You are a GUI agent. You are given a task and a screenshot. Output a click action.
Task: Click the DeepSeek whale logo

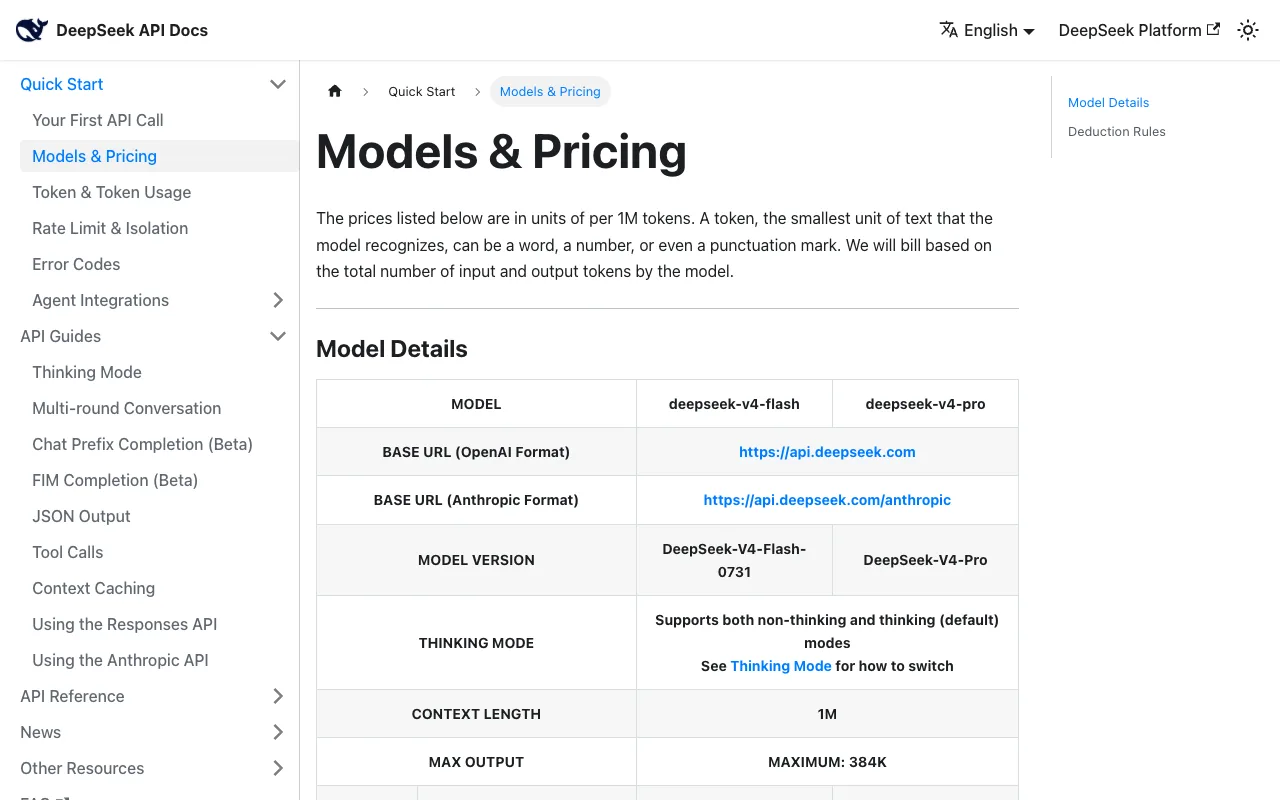click(x=32, y=30)
